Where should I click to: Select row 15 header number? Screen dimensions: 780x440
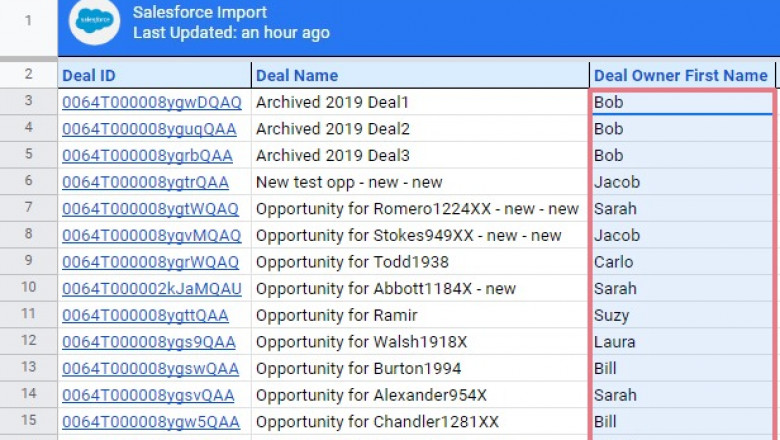tap(28, 422)
